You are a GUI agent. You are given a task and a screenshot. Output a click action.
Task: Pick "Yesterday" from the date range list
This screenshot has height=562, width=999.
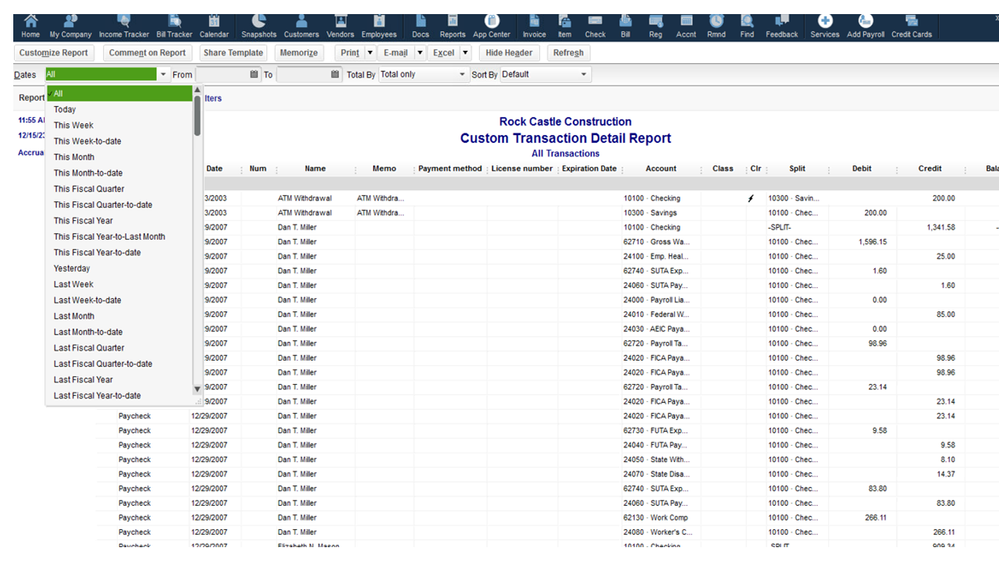point(72,268)
